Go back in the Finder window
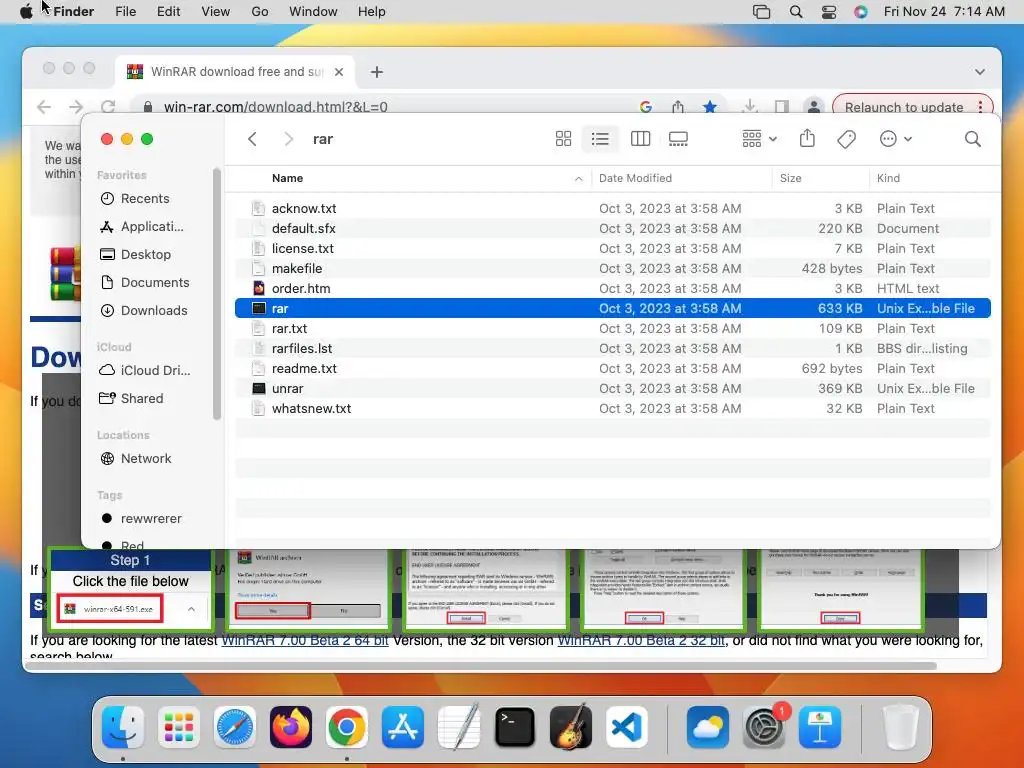The image size is (1024, 768). pos(253,138)
